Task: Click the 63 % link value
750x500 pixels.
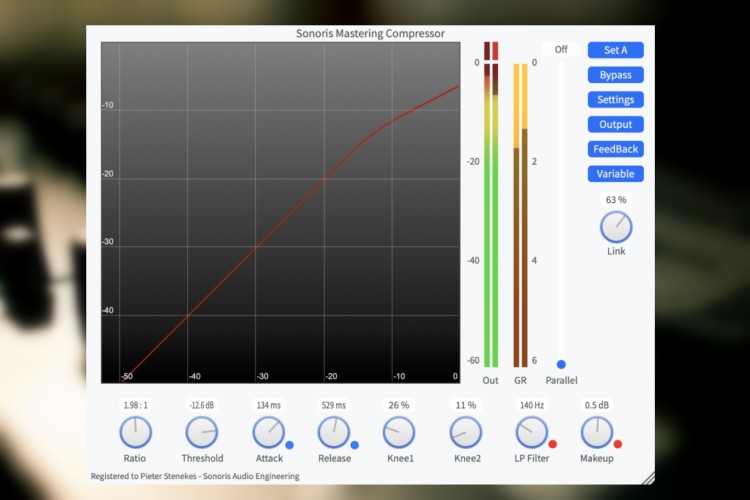Action: pos(616,200)
